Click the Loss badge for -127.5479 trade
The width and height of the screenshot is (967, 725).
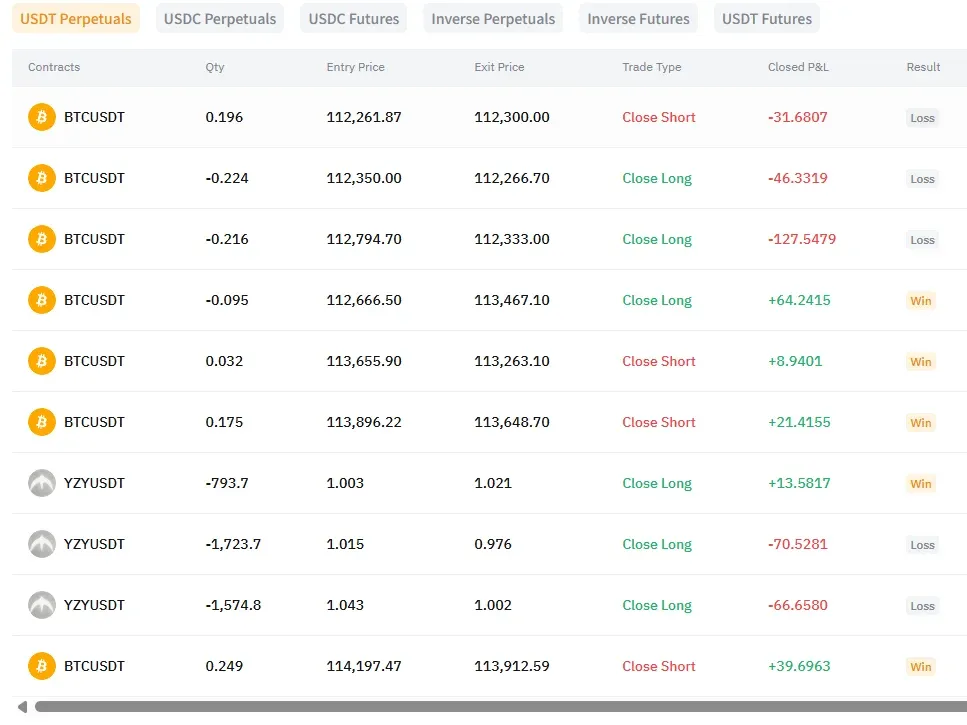[922, 240]
